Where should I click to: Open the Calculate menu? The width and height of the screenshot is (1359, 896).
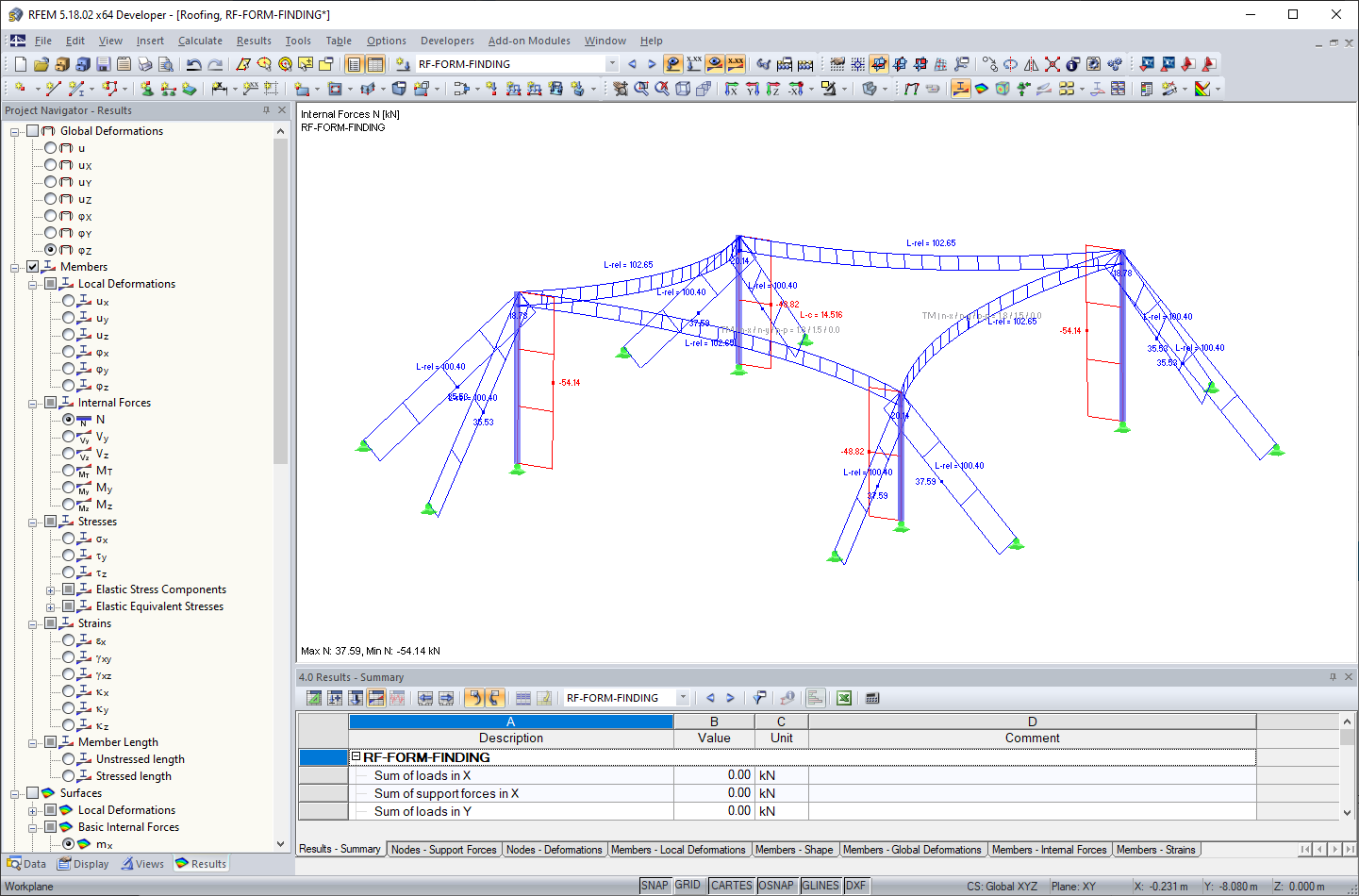click(x=200, y=41)
